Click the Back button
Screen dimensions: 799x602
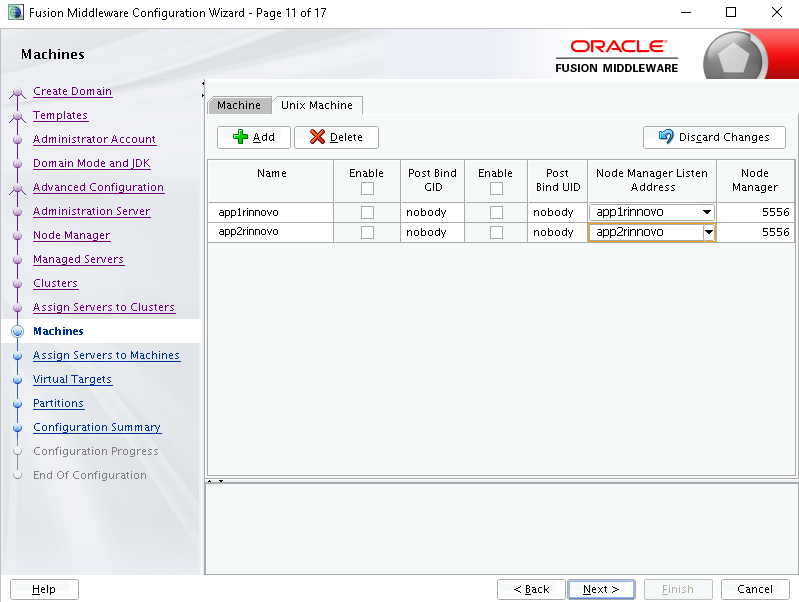pyautogui.click(x=531, y=589)
